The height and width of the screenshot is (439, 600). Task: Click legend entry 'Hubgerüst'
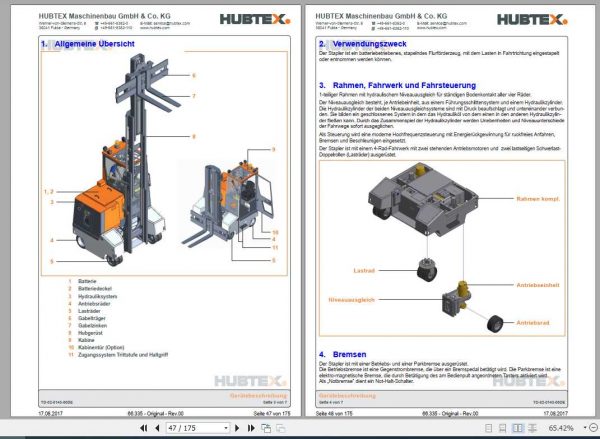(x=90, y=333)
